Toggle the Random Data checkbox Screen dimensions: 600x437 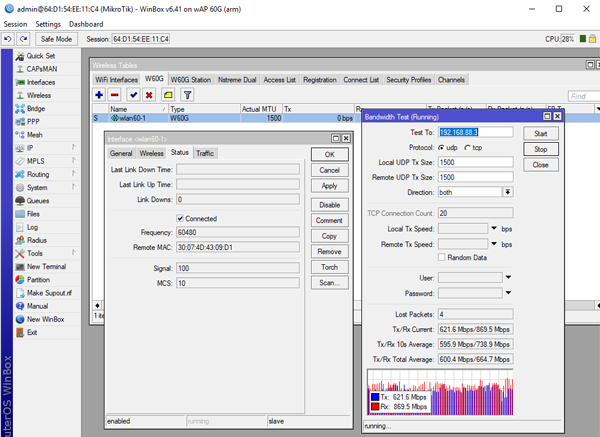[x=442, y=258]
